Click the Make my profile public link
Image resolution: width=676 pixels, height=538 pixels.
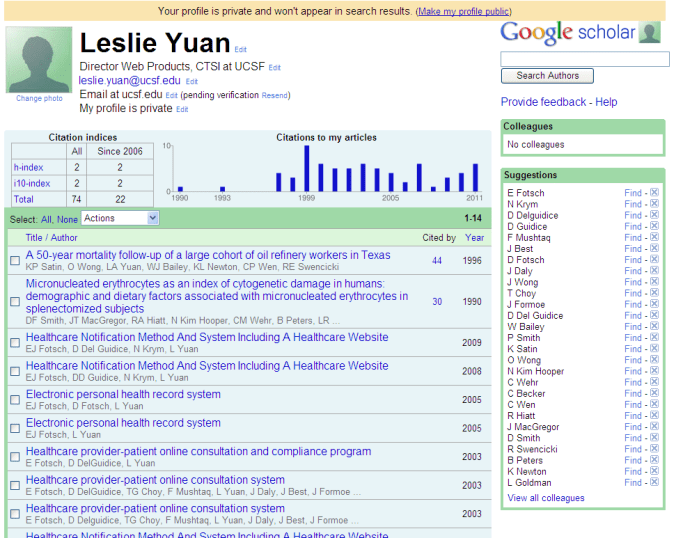(463, 11)
